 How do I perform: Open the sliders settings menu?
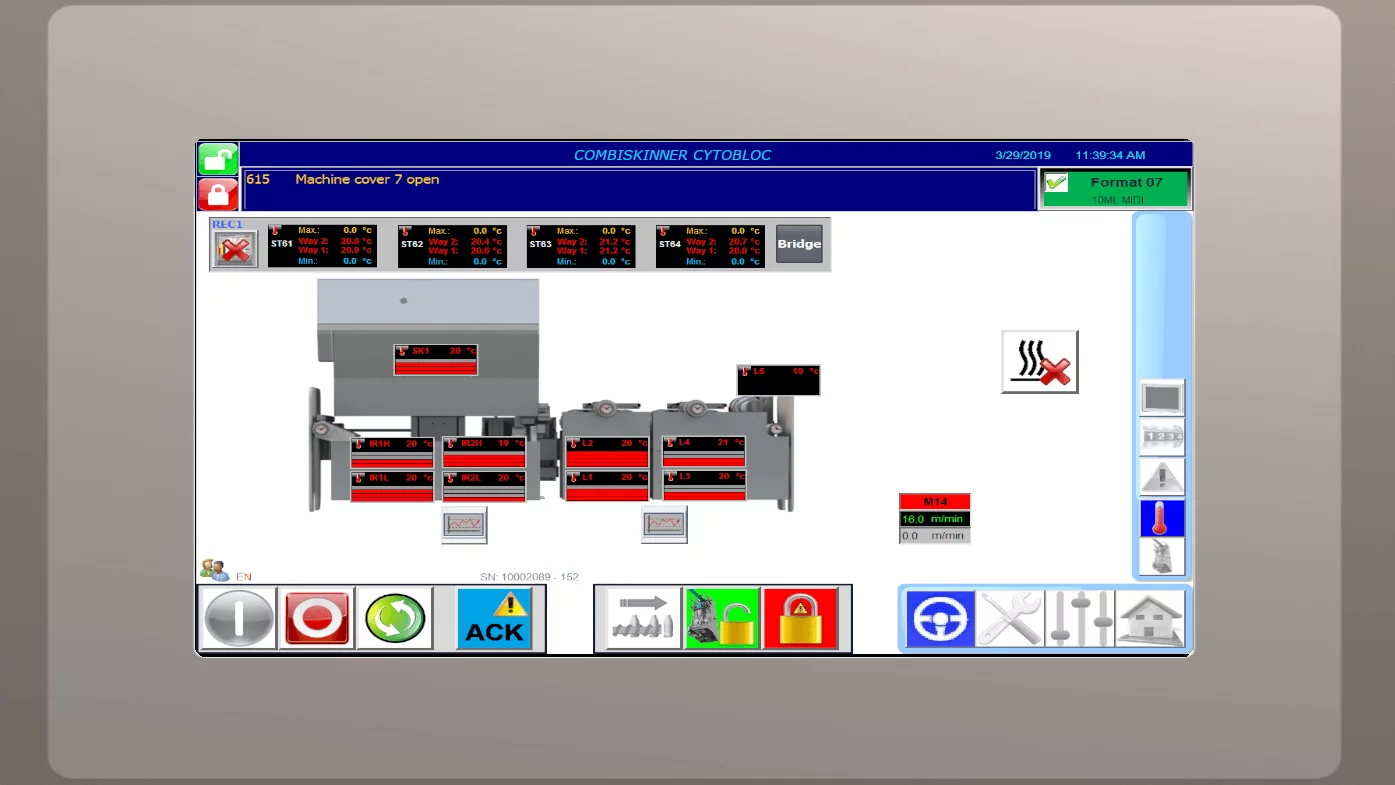[x=1079, y=618]
